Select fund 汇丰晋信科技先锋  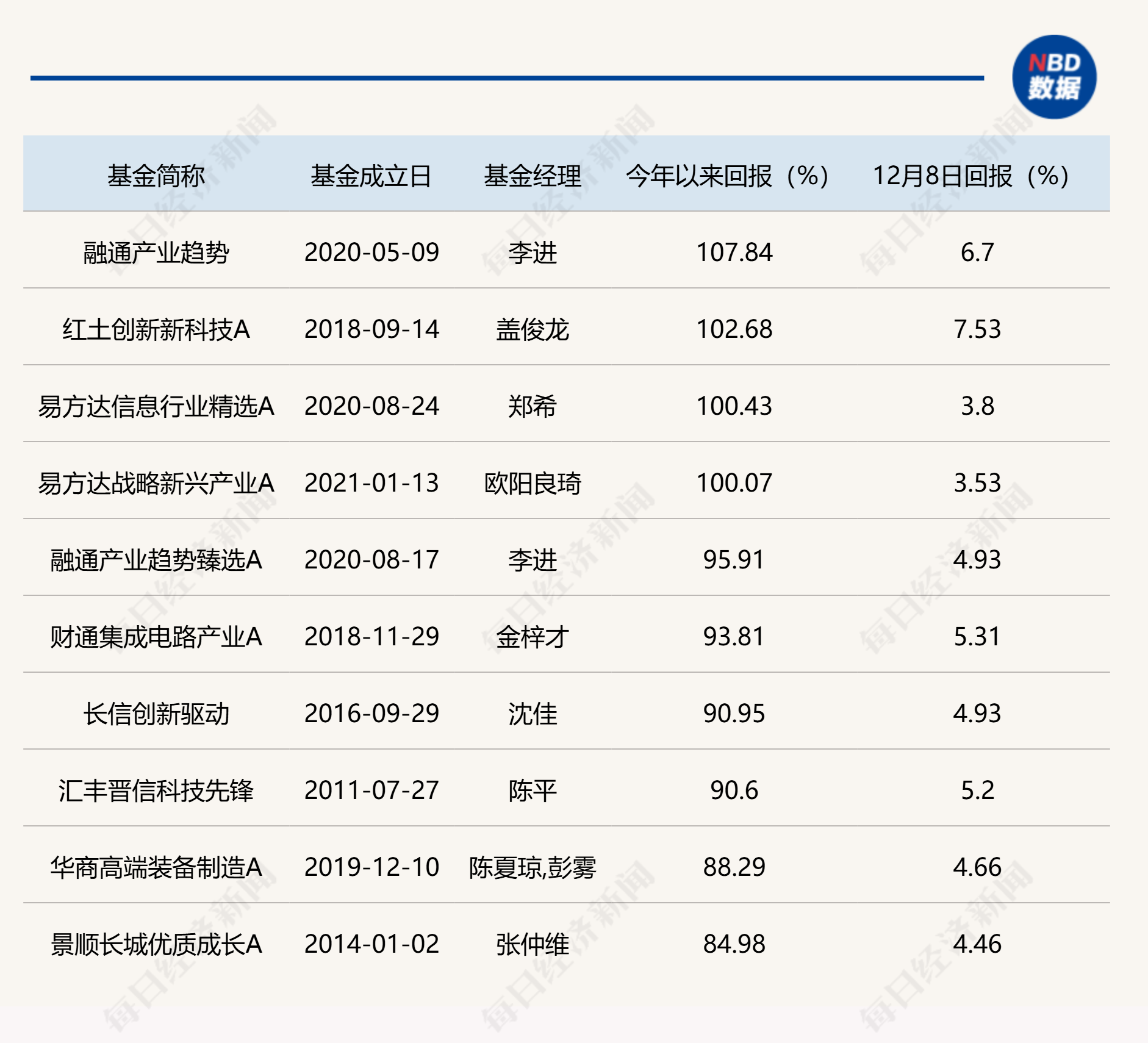(x=156, y=790)
